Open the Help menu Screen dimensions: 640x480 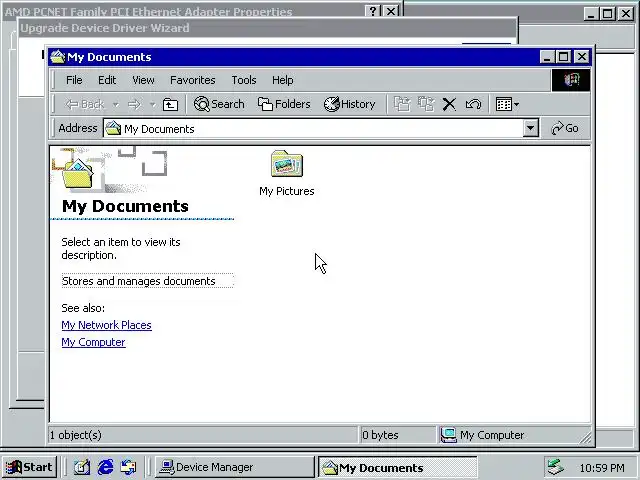[282, 80]
